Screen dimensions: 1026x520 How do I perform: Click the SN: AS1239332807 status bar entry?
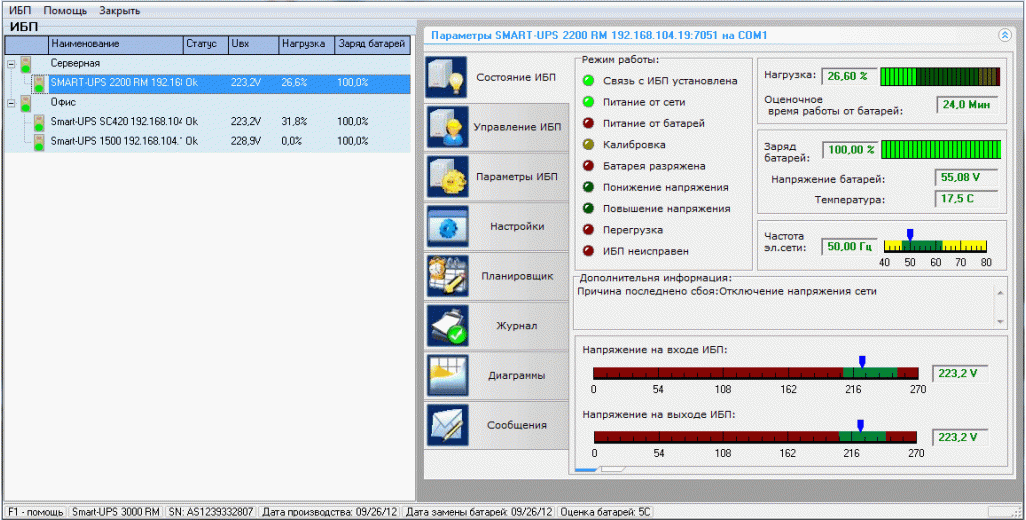click(x=210, y=511)
